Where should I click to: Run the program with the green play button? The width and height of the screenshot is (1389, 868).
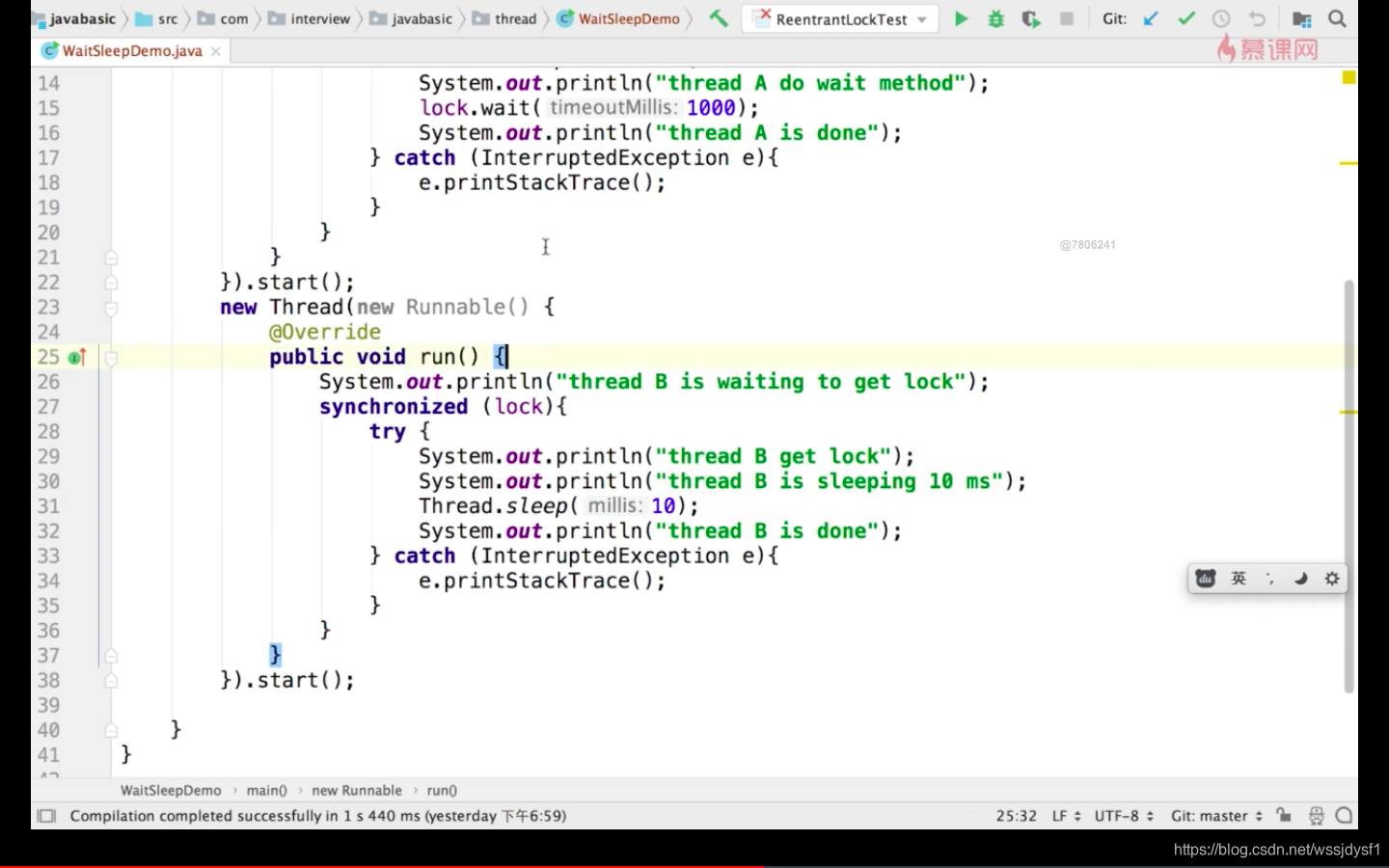click(x=961, y=18)
